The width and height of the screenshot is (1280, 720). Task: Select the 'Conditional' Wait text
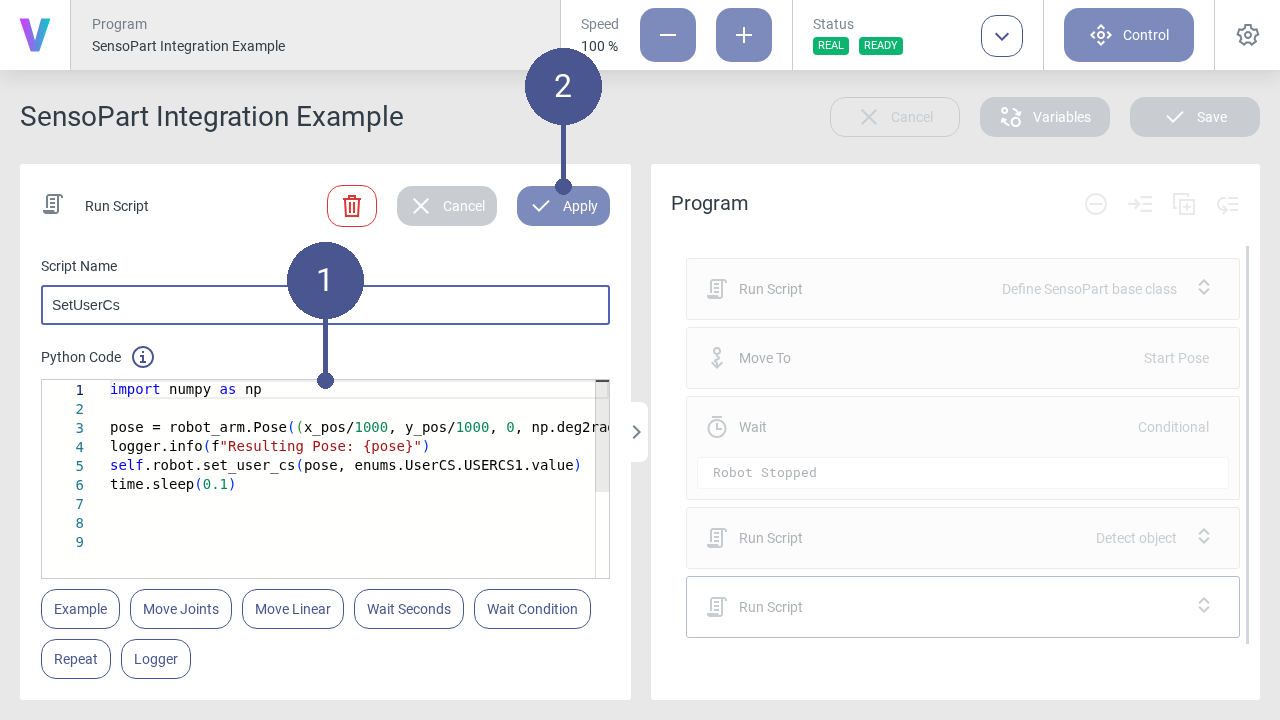[x=1175, y=427]
